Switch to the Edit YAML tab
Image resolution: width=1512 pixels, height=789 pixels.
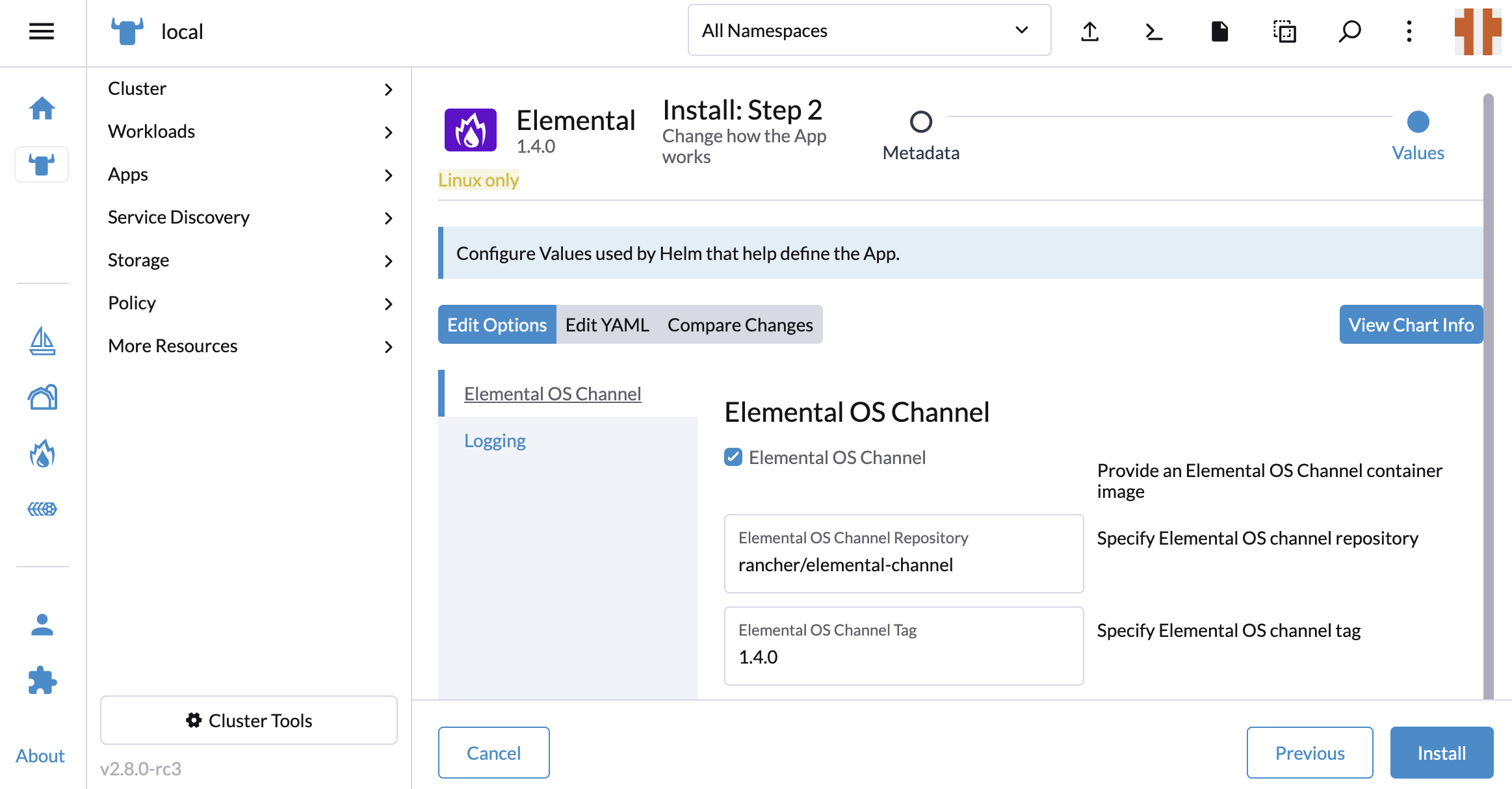click(x=607, y=324)
